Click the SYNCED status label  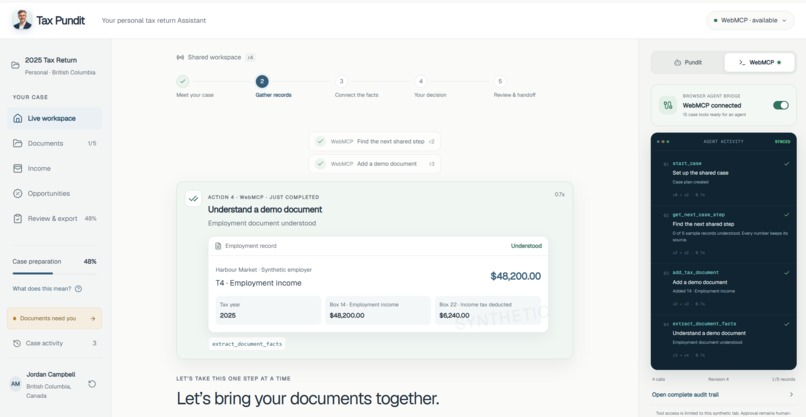(x=782, y=141)
